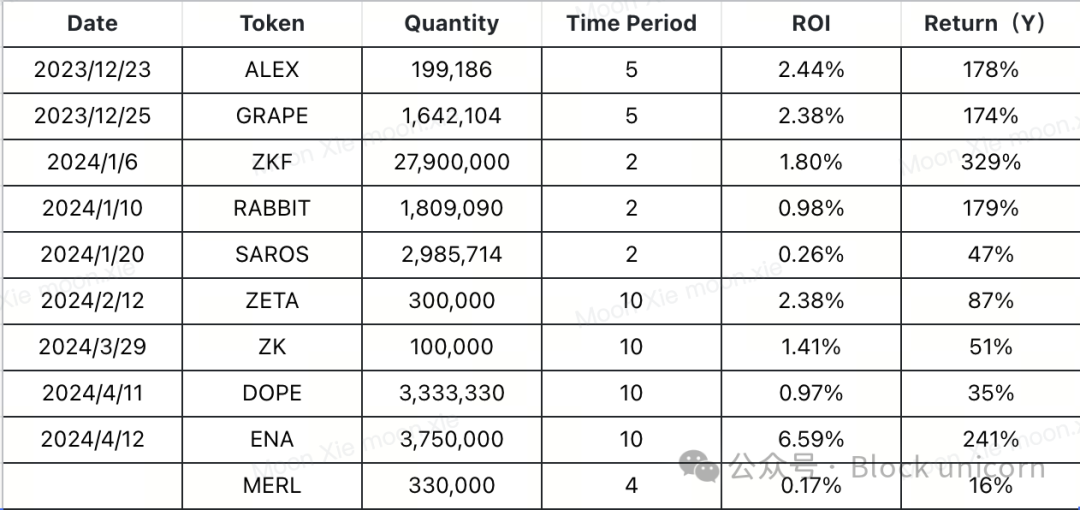This screenshot has width=1080, height=510.
Task: Click the MERL token cell
Action: (x=272, y=485)
